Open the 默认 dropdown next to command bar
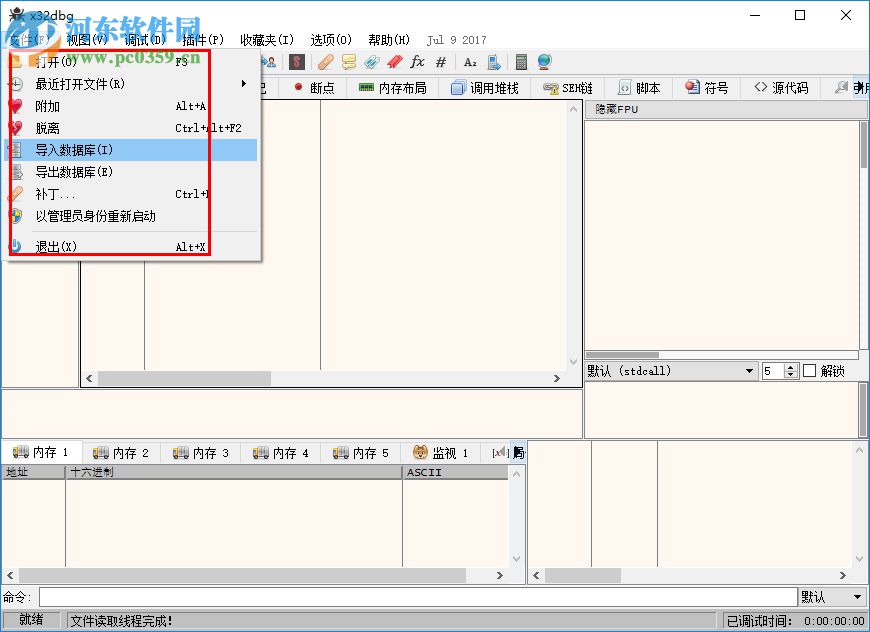 tap(830, 595)
